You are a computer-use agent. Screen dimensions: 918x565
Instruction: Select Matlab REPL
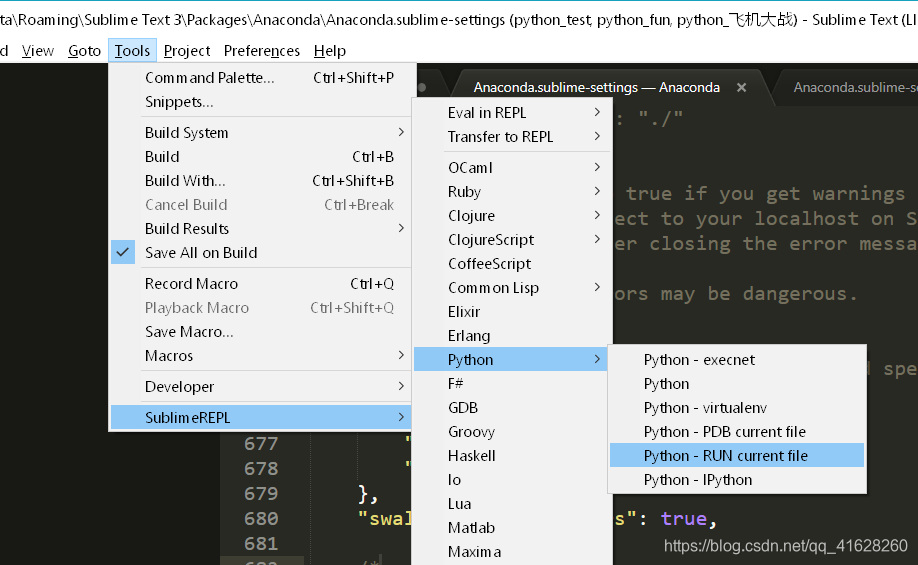[x=512, y=528]
